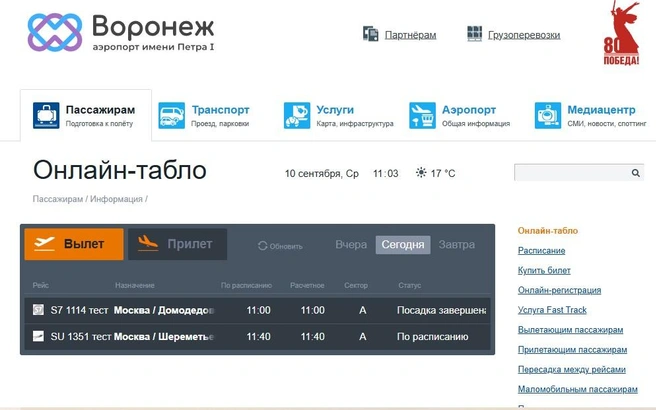Click status Посадка завершена
Screen dimensions: 656x410
tap(441, 310)
